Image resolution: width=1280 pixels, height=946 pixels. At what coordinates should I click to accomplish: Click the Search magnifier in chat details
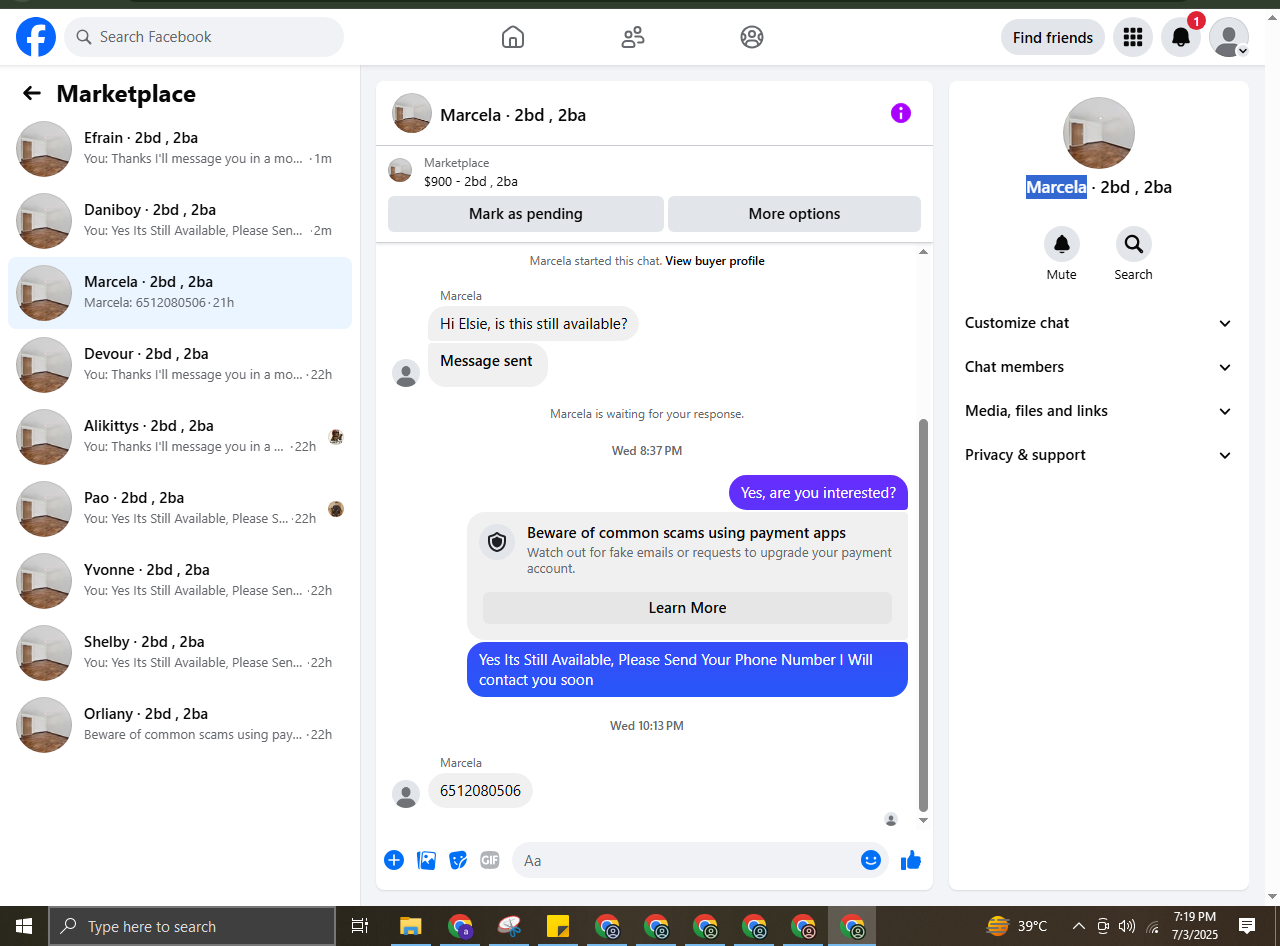[x=1134, y=244]
